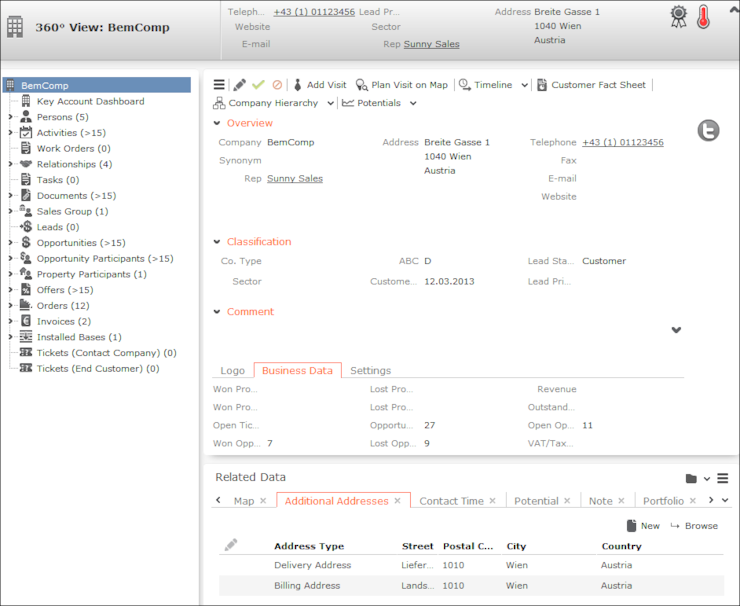Open Potentials button
This screenshot has height=606, width=740.
click(x=371, y=103)
